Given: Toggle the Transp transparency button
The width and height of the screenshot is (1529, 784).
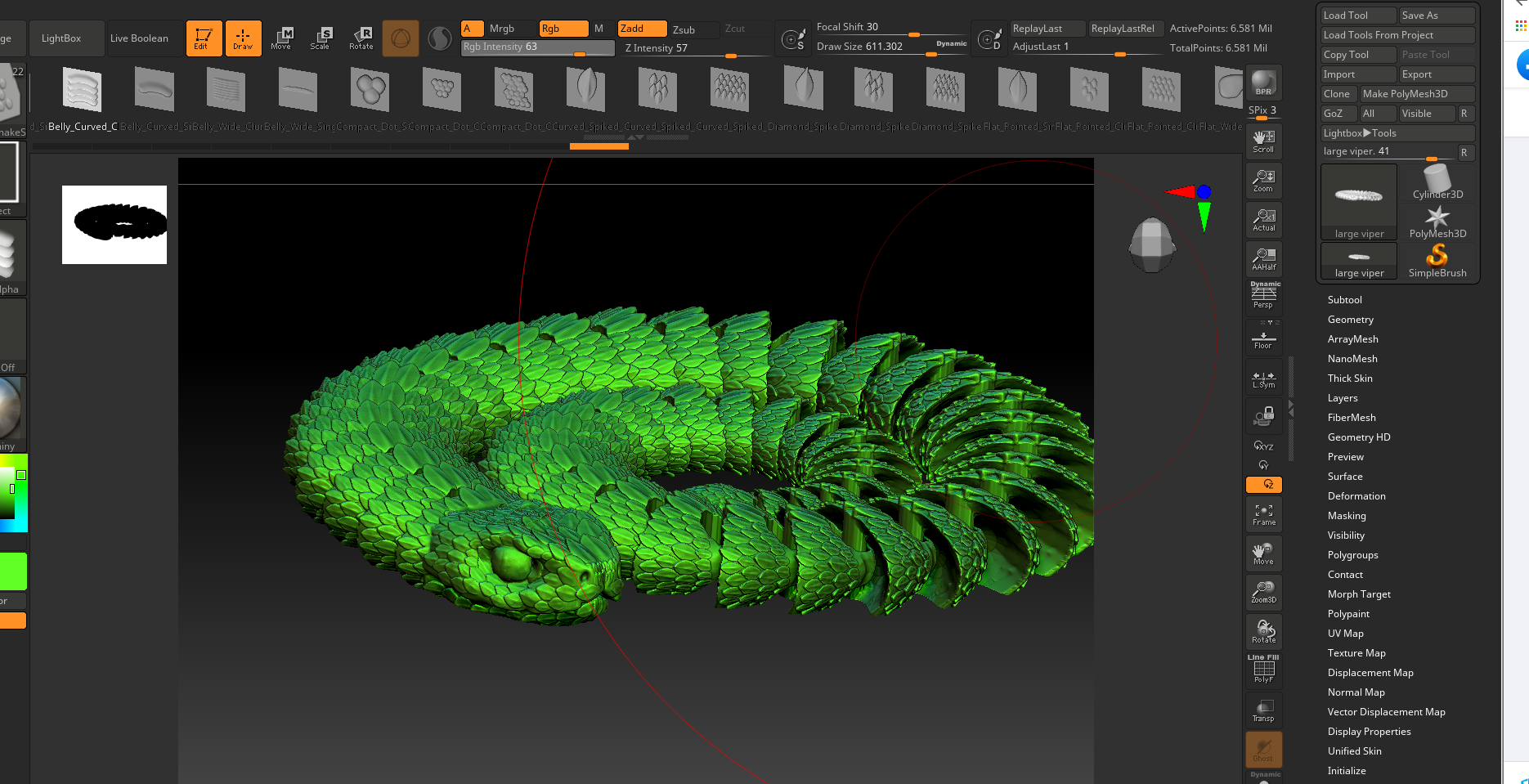Looking at the screenshot, I should click(x=1263, y=710).
